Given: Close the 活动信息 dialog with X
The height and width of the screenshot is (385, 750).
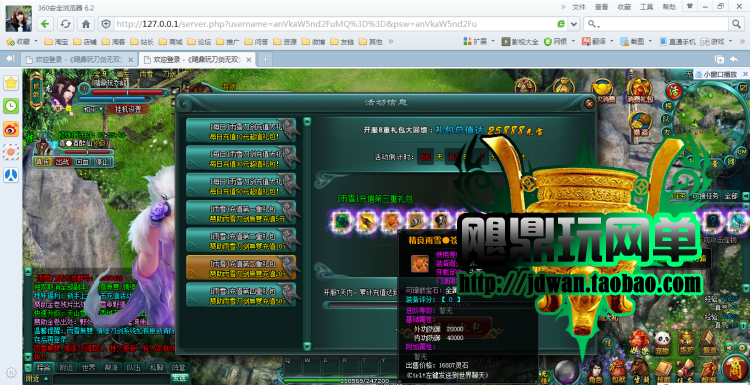Looking at the screenshot, I should tap(589, 103).
